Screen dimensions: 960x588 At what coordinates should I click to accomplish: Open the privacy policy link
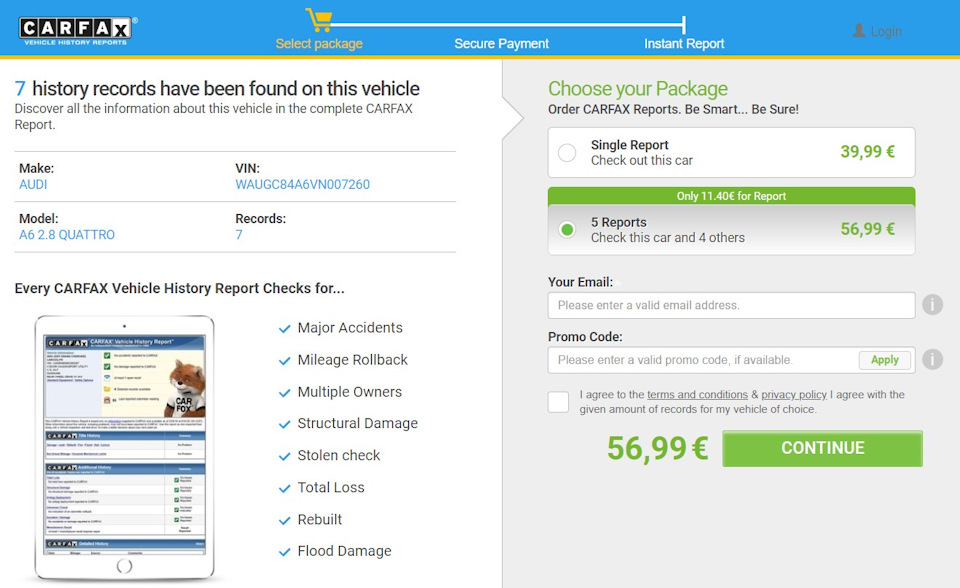click(794, 394)
